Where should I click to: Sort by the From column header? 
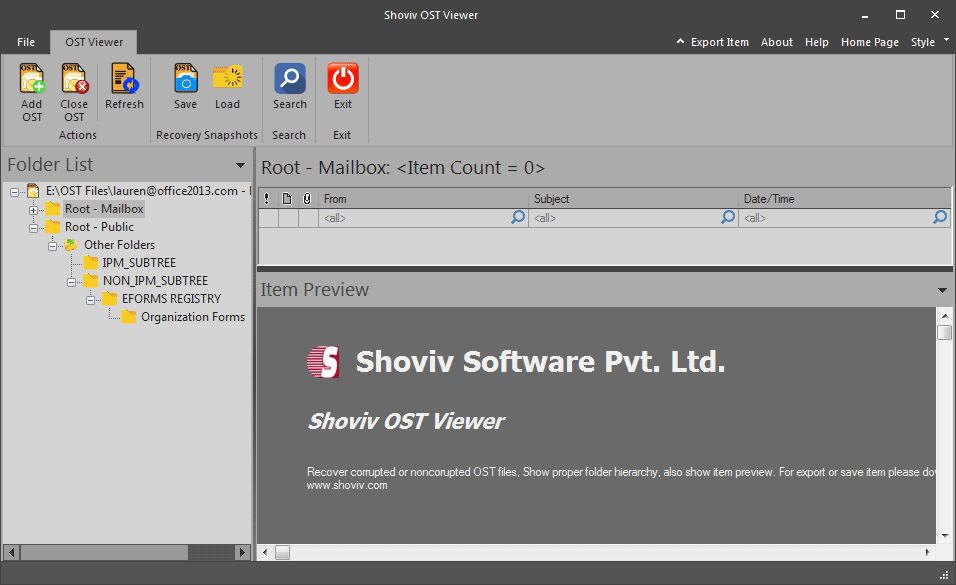(x=423, y=199)
